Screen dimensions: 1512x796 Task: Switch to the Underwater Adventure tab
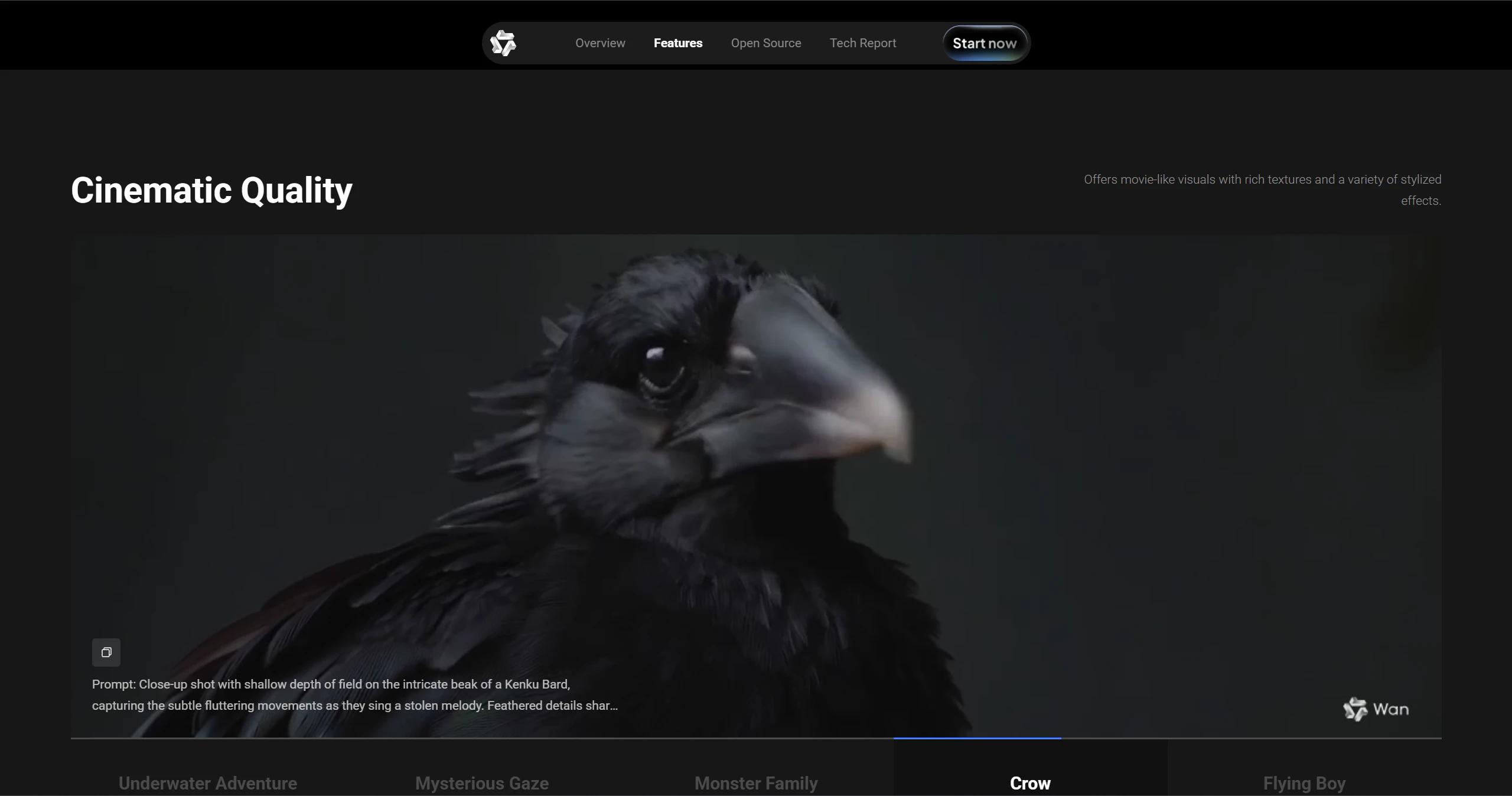[208, 783]
